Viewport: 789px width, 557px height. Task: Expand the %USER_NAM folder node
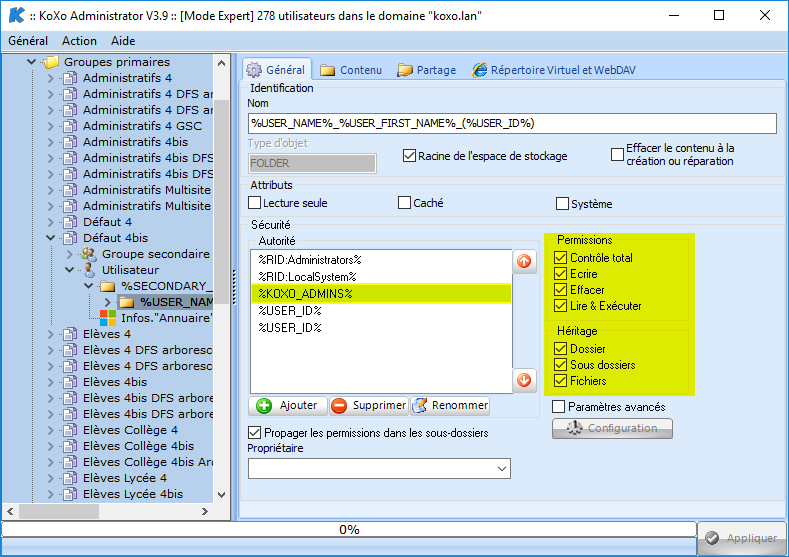(108, 302)
